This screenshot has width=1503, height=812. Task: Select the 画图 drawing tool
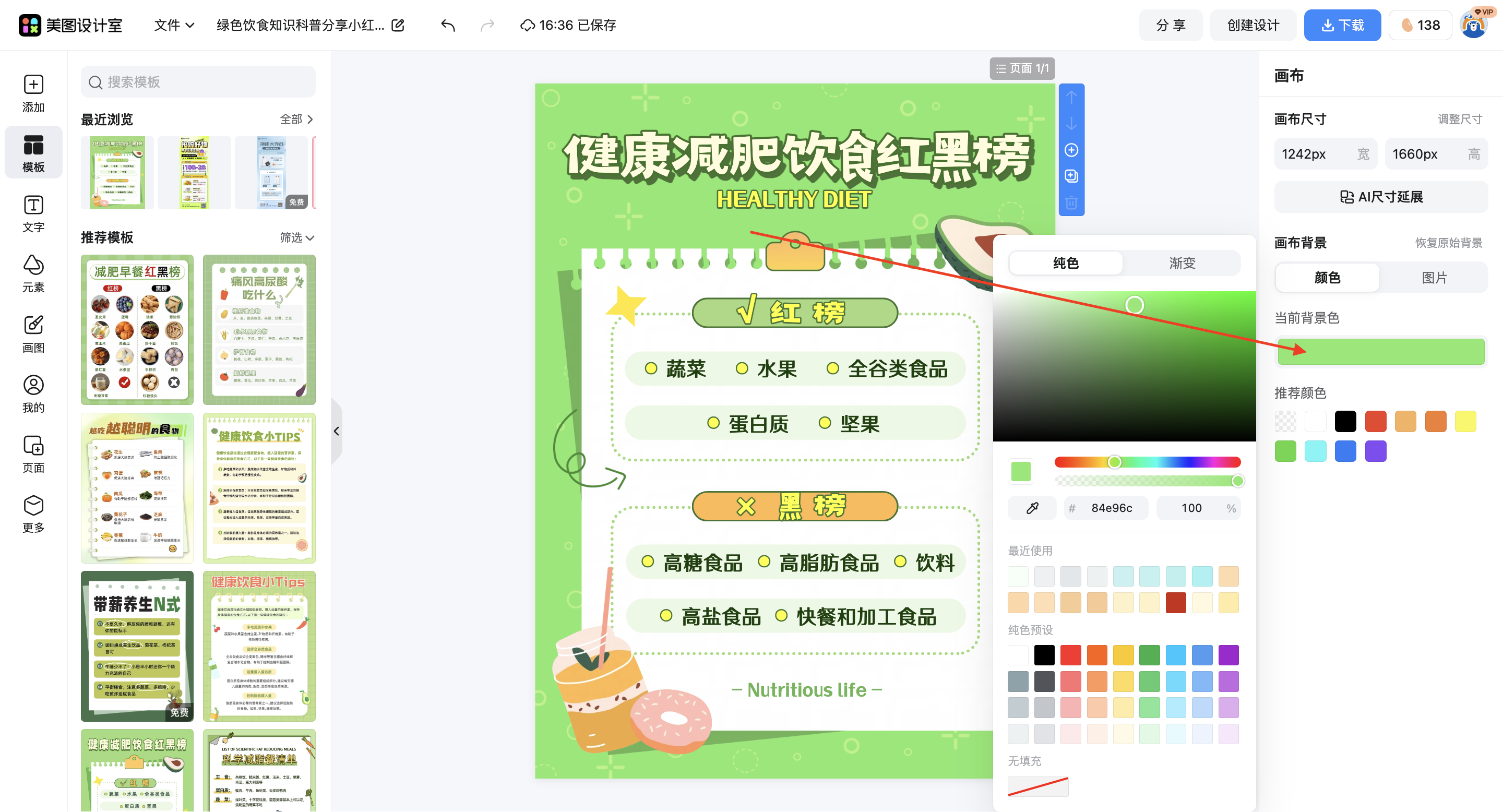click(x=33, y=332)
